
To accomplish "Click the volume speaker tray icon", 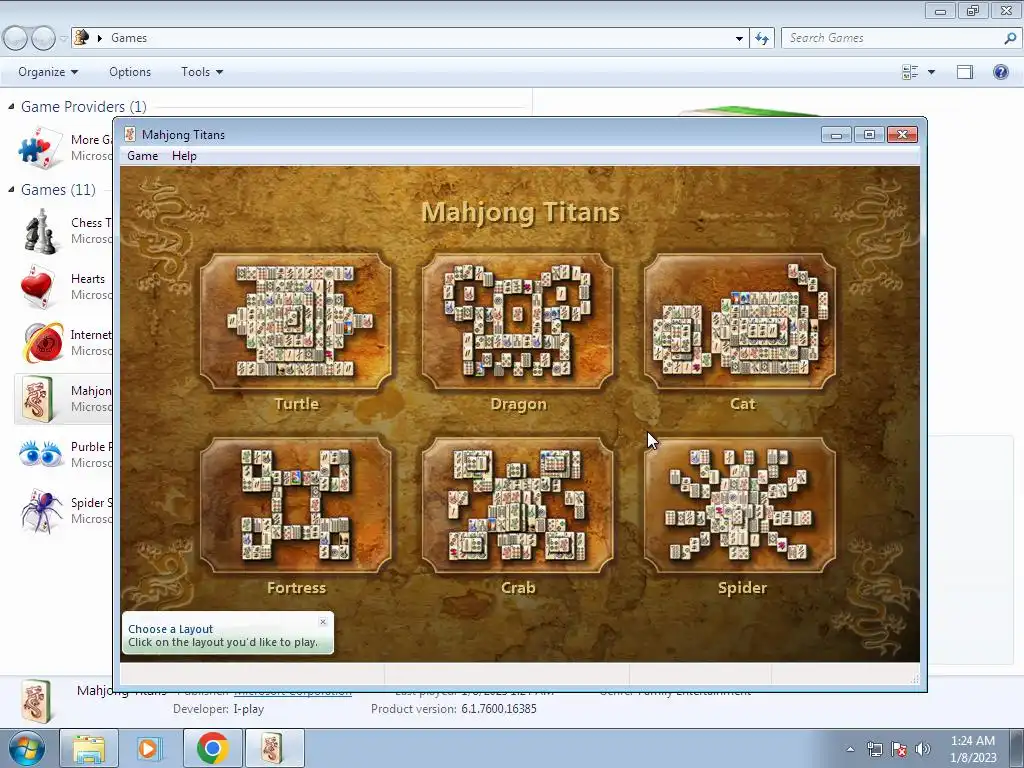I will tap(922, 749).
